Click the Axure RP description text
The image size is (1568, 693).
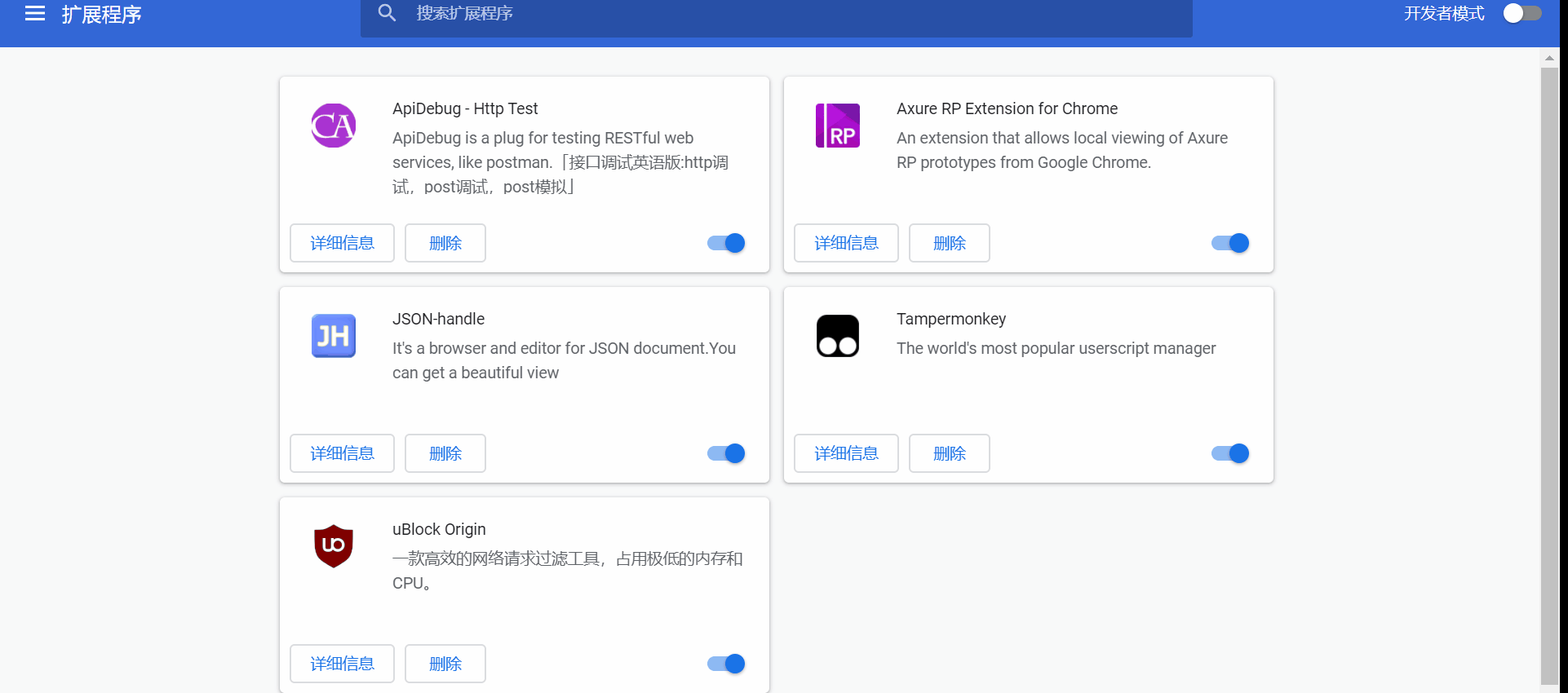1062,150
